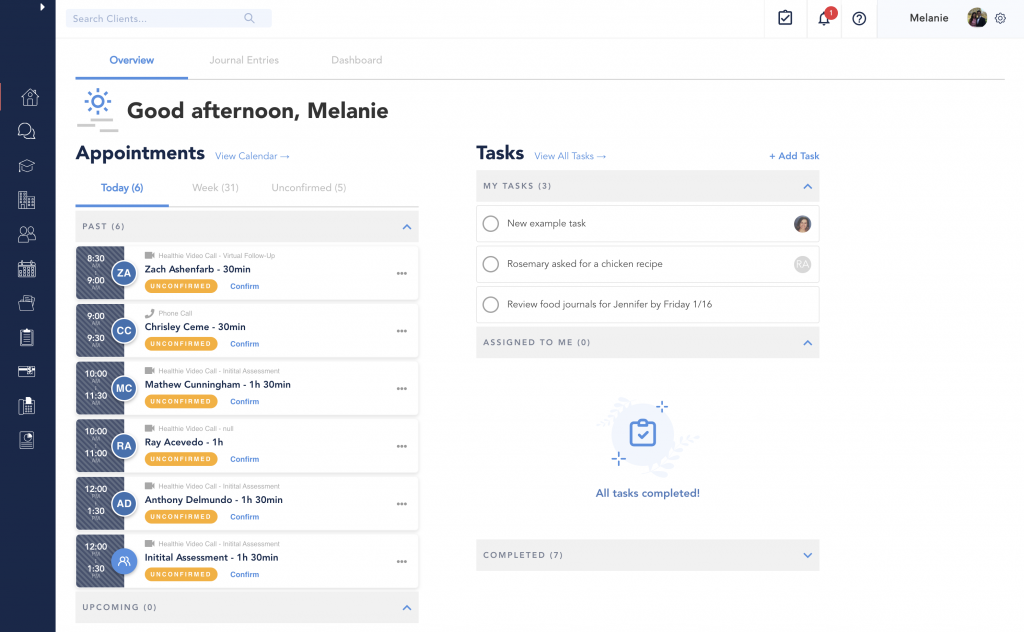Open more options for Ray Acevedo appointment

pyautogui.click(x=402, y=447)
